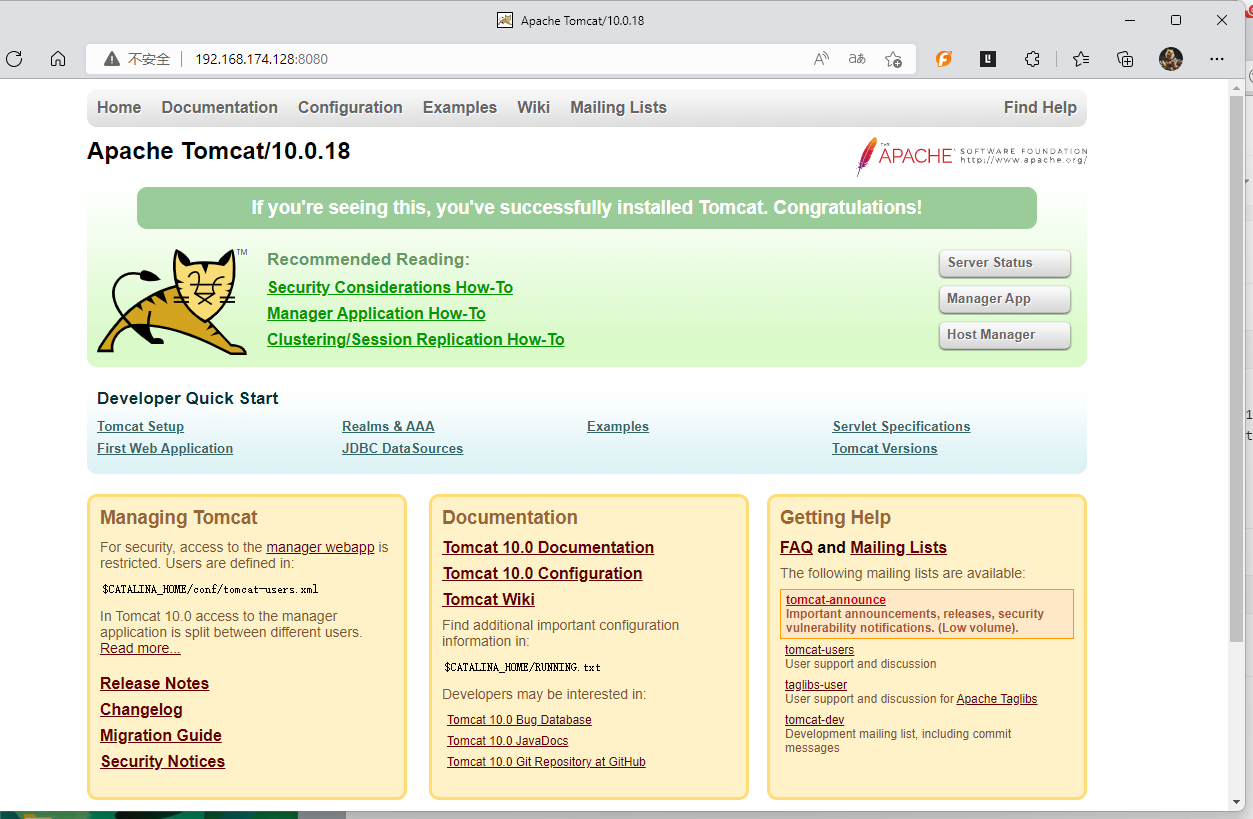Open Manager Application How-To link
1253x819 pixels.
tap(376, 314)
